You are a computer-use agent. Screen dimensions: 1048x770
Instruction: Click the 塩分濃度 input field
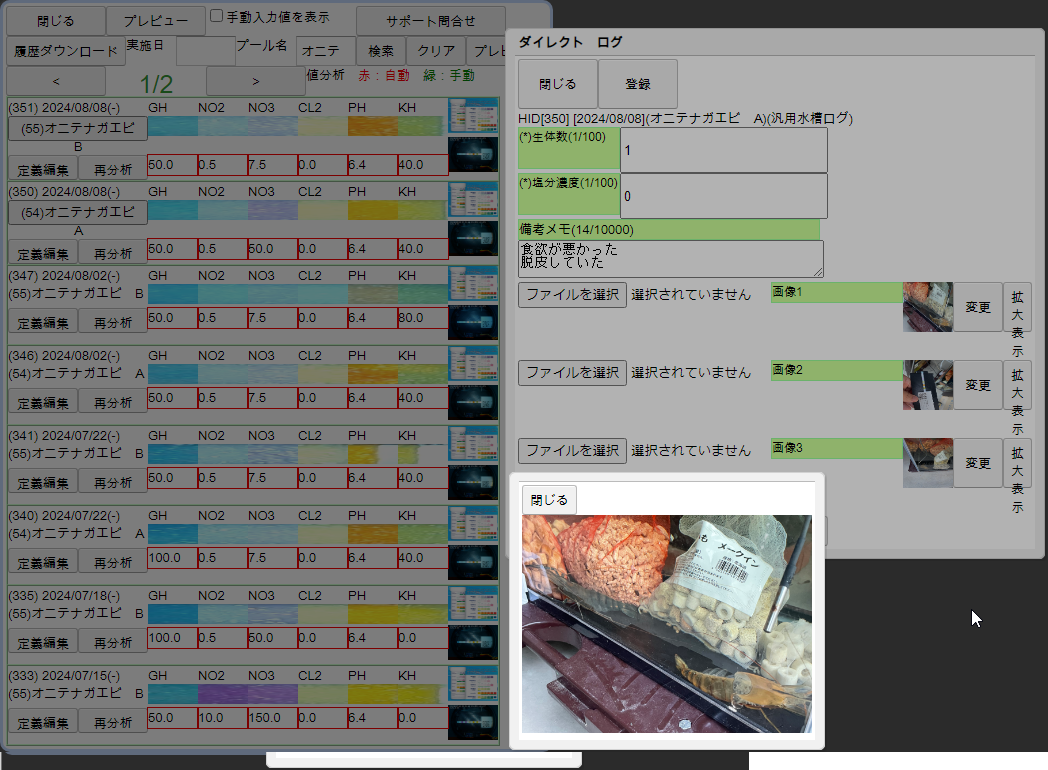pos(723,196)
